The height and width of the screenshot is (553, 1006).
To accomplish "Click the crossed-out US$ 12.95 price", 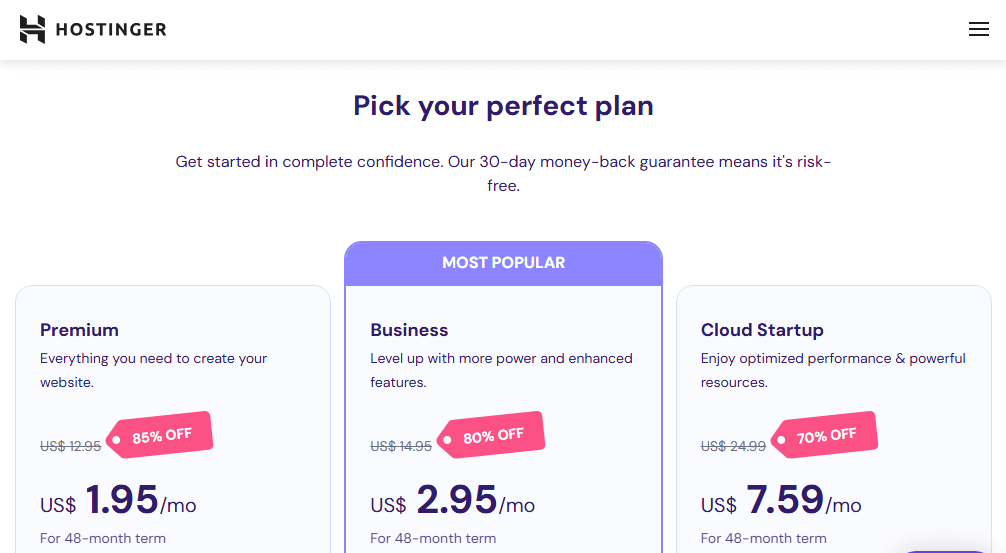I will point(71,446).
